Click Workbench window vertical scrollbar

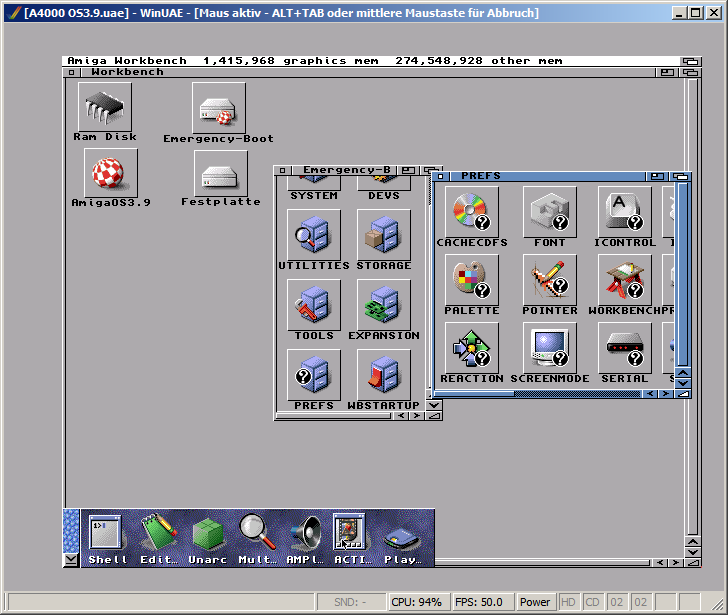693,307
